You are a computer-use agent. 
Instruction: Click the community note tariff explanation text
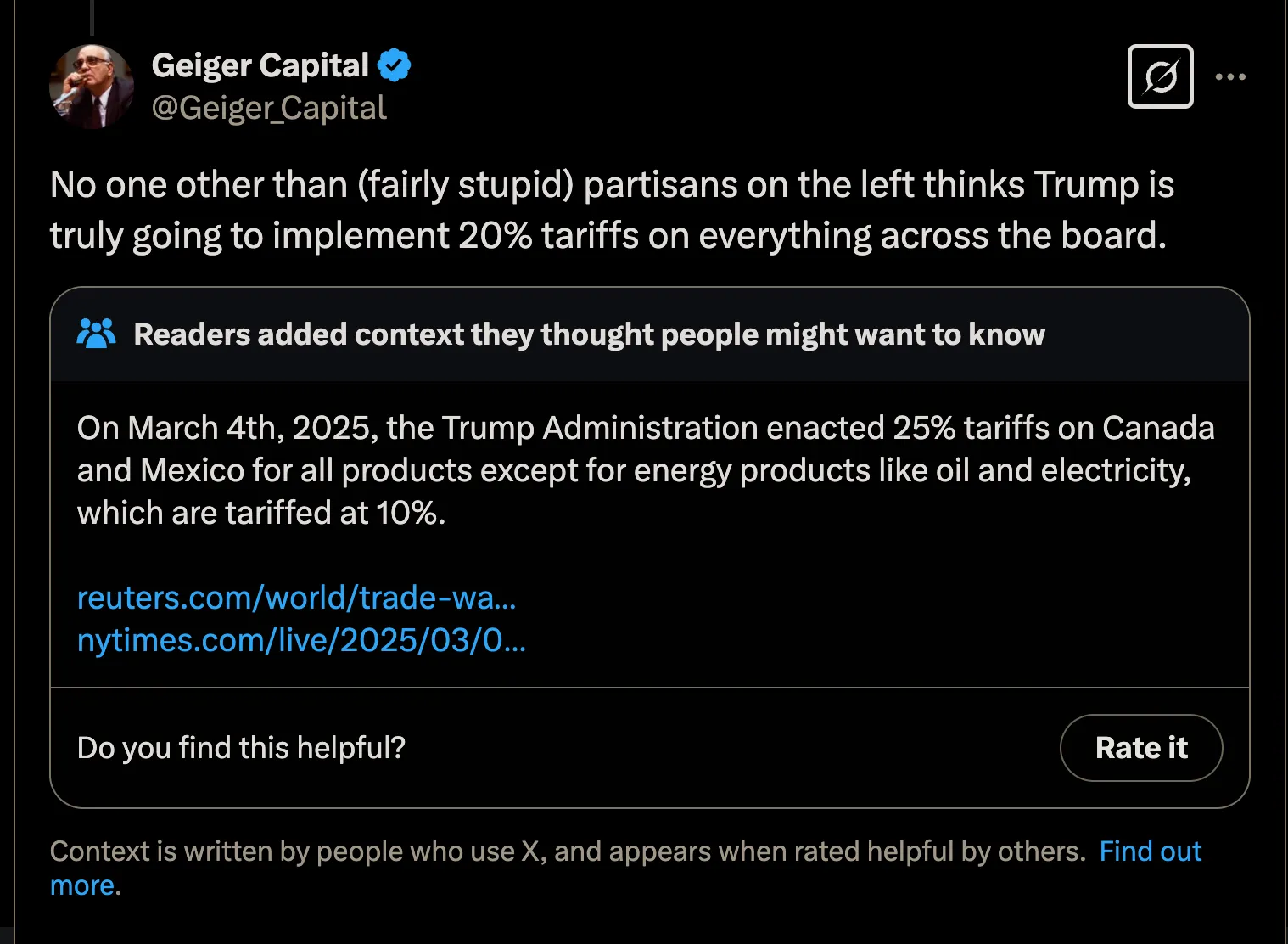pos(645,469)
